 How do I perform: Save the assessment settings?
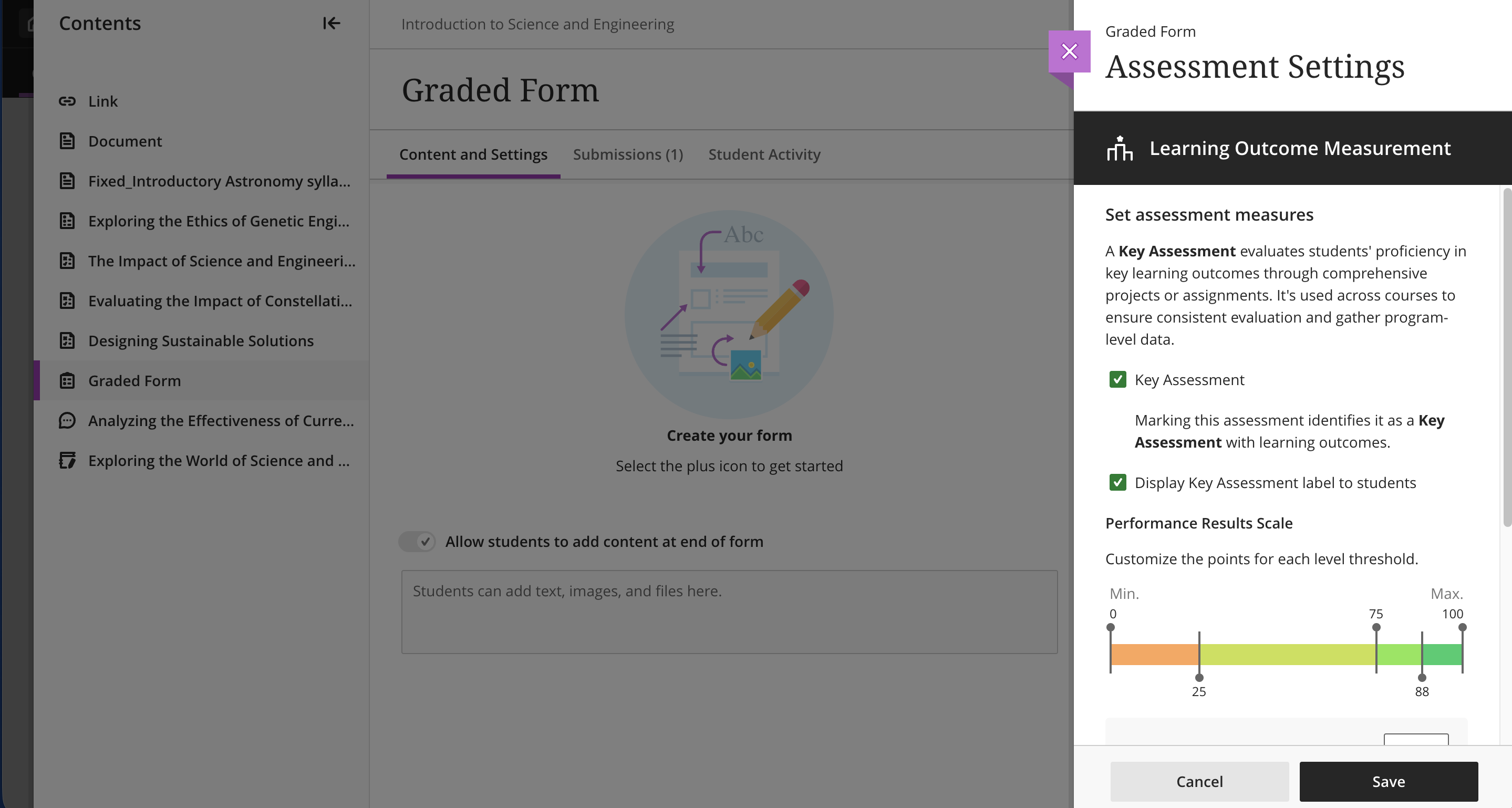point(1388,781)
